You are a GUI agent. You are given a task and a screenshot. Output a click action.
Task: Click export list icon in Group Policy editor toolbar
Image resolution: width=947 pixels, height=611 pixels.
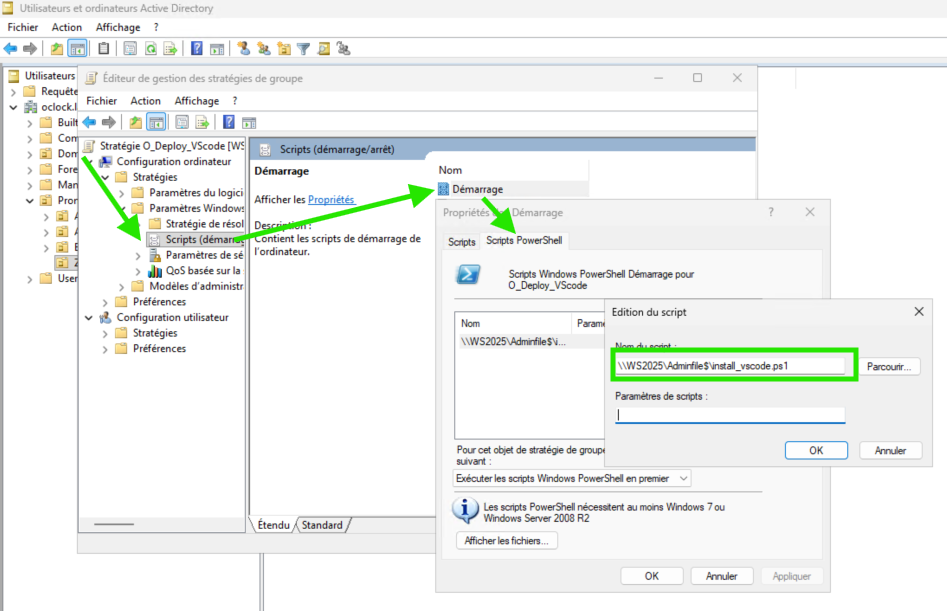[202, 122]
